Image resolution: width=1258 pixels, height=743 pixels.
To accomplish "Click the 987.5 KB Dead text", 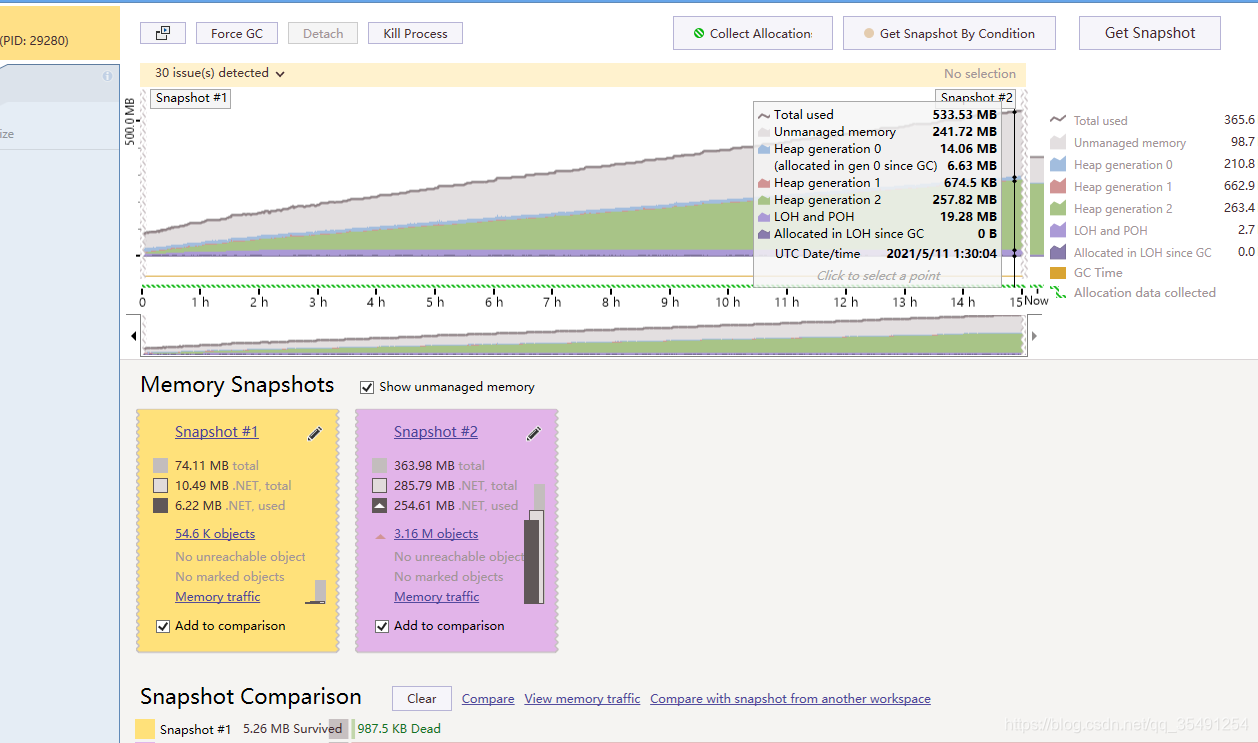I will (399, 729).
